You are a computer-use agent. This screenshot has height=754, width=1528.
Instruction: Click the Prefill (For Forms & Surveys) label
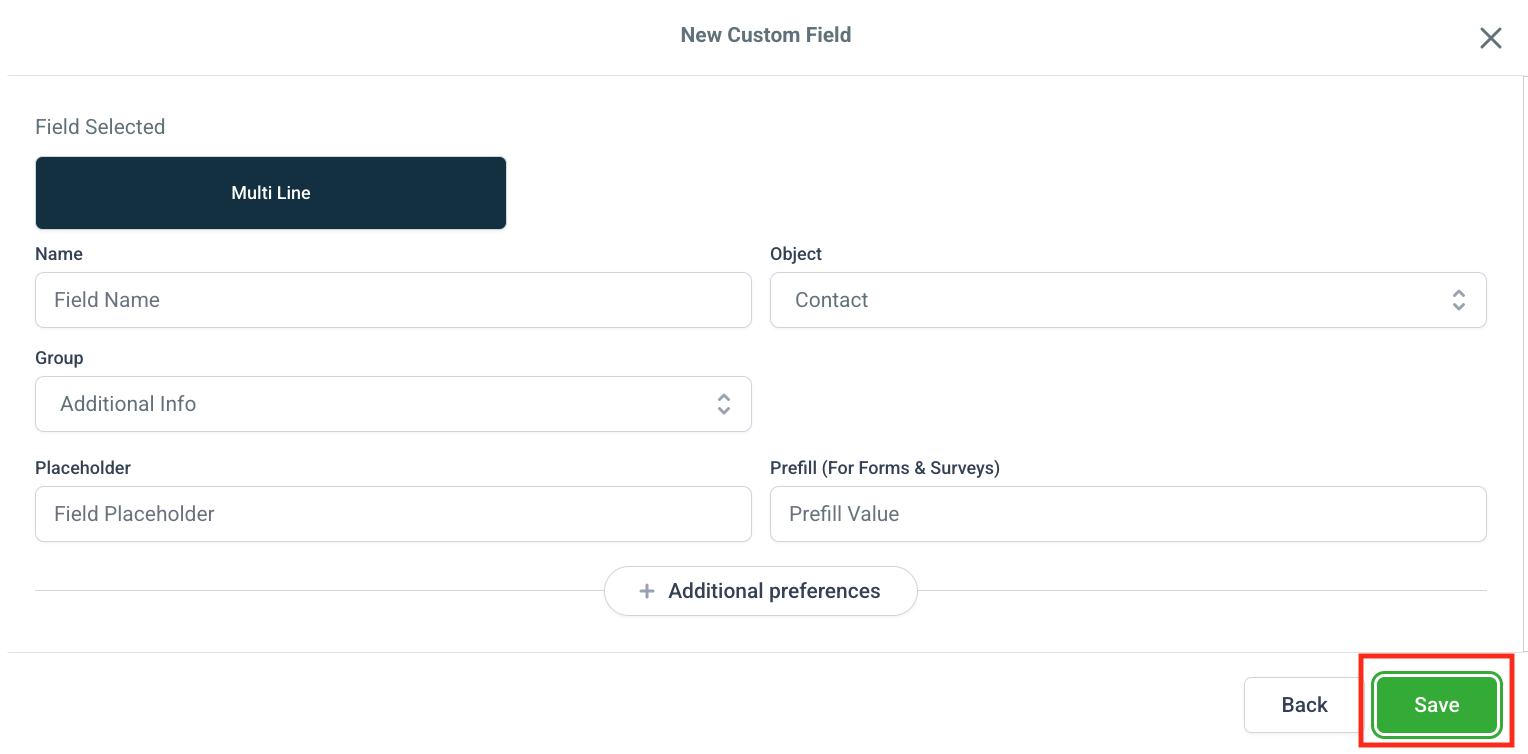(x=884, y=468)
